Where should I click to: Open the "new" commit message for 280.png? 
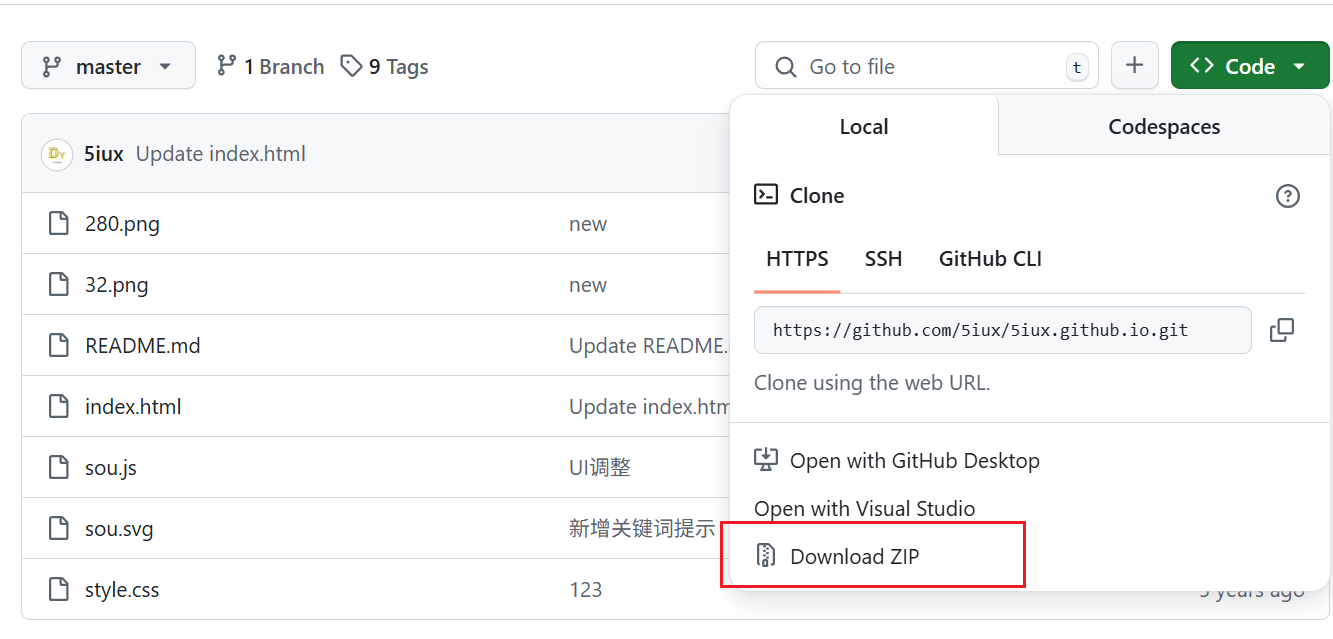(588, 224)
